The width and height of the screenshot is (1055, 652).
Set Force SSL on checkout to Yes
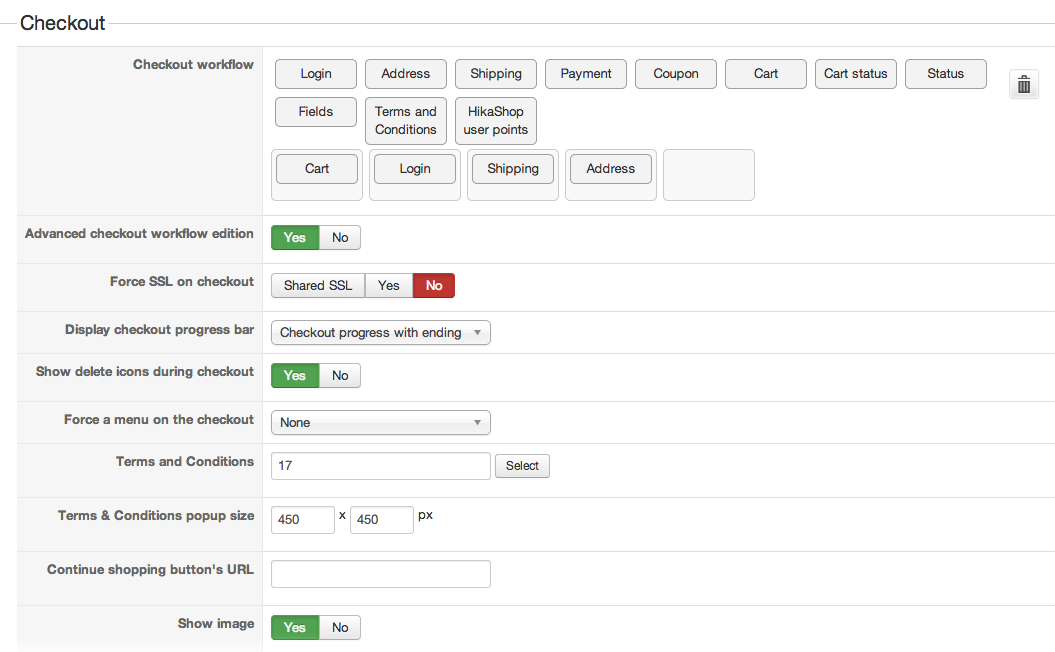point(389,286)
